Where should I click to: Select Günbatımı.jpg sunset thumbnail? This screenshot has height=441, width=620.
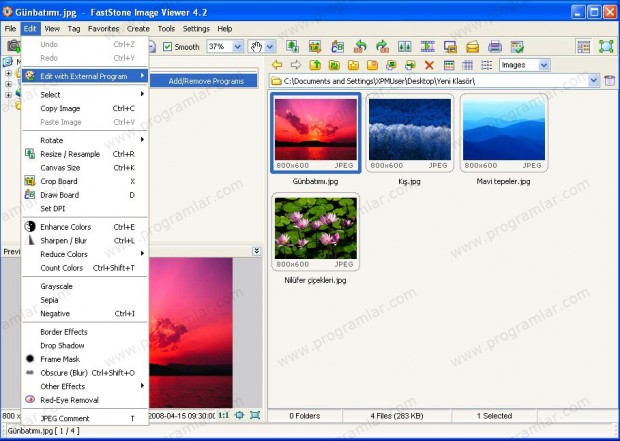click(x=316, y=133)
